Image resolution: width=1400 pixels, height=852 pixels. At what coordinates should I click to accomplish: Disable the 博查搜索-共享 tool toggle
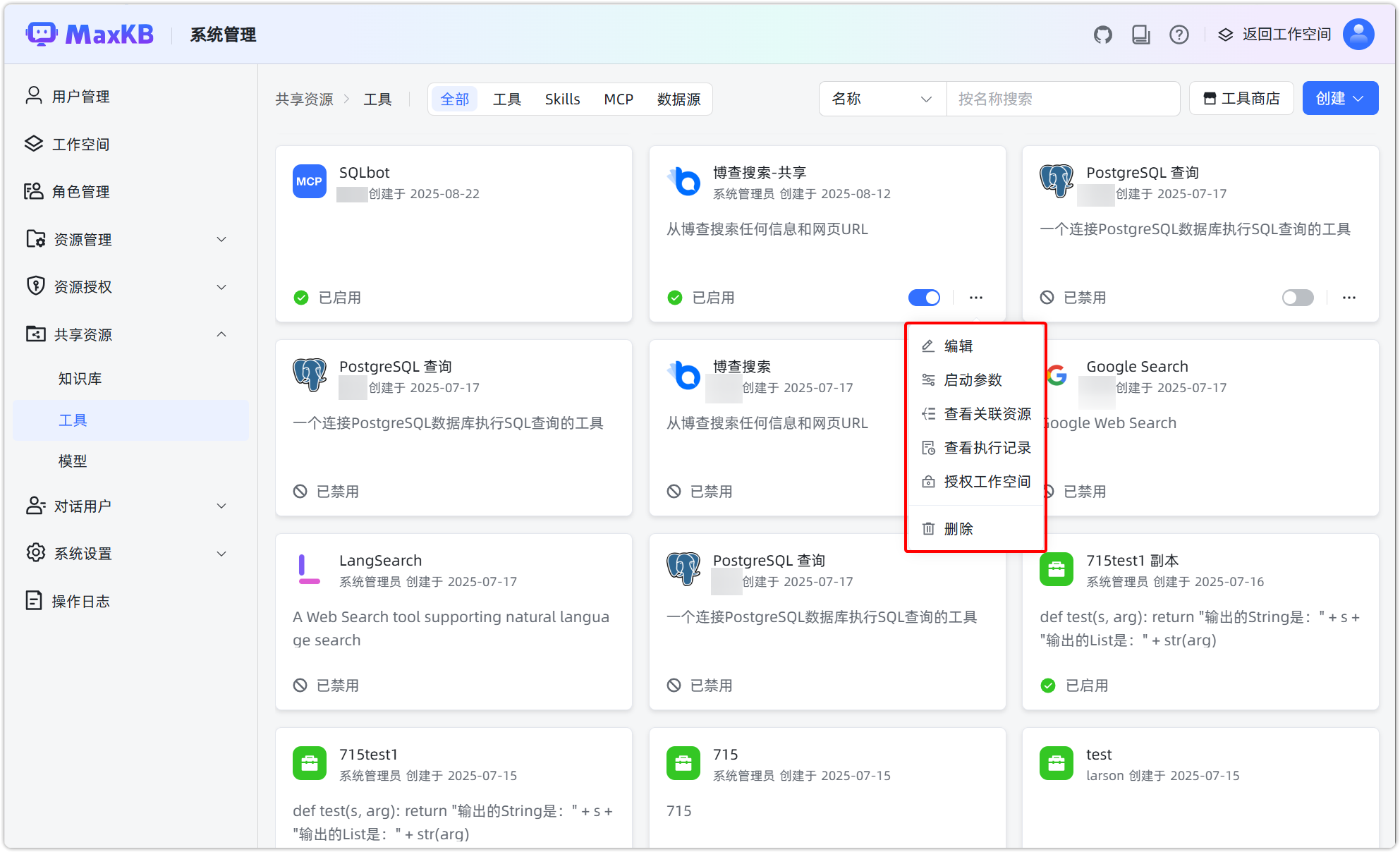(x=924, y=297)
